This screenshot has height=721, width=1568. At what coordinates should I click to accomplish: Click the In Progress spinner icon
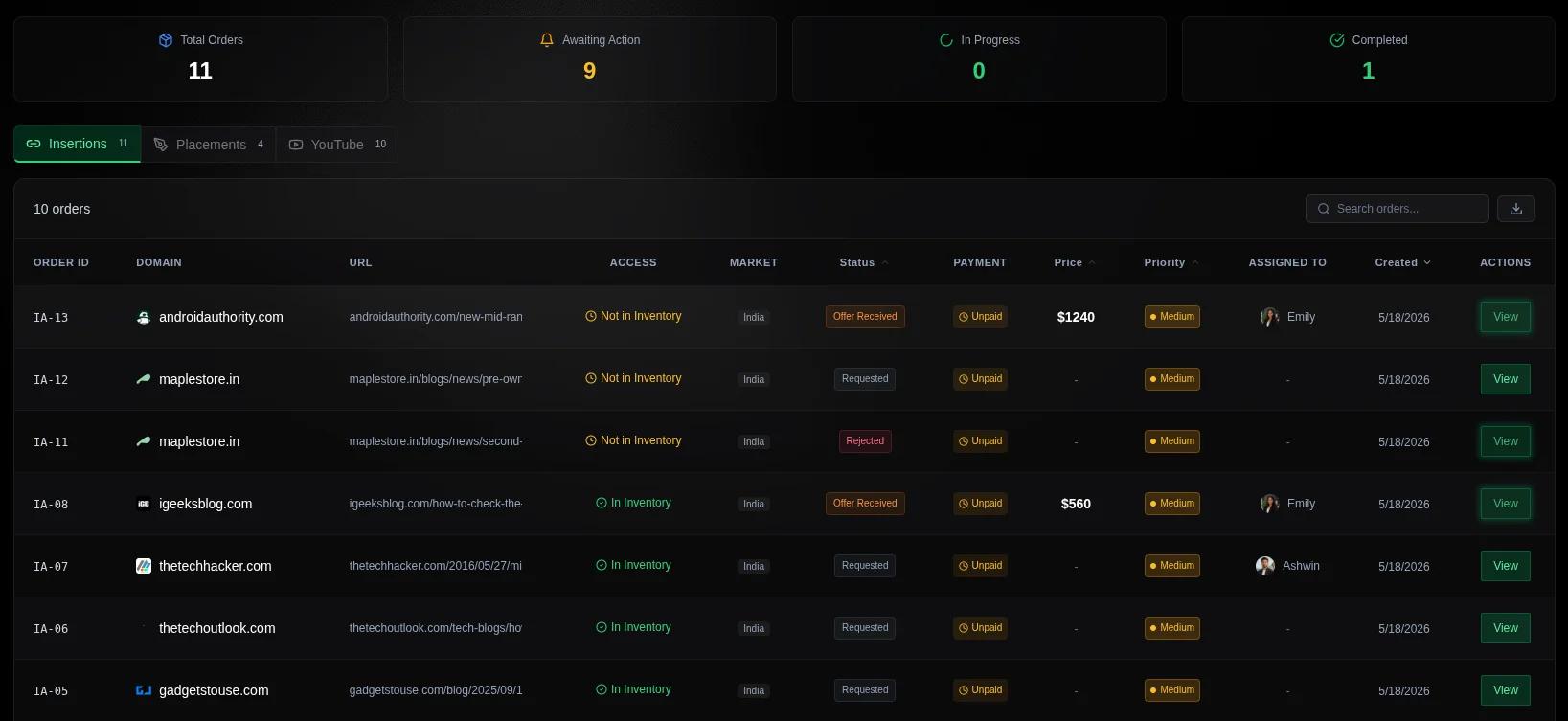tap(946, 40)
